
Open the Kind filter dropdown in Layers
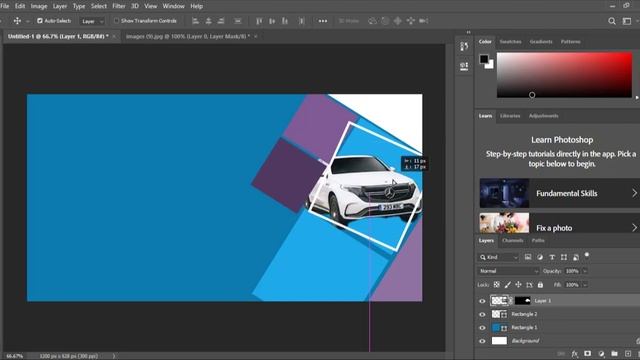499,257
